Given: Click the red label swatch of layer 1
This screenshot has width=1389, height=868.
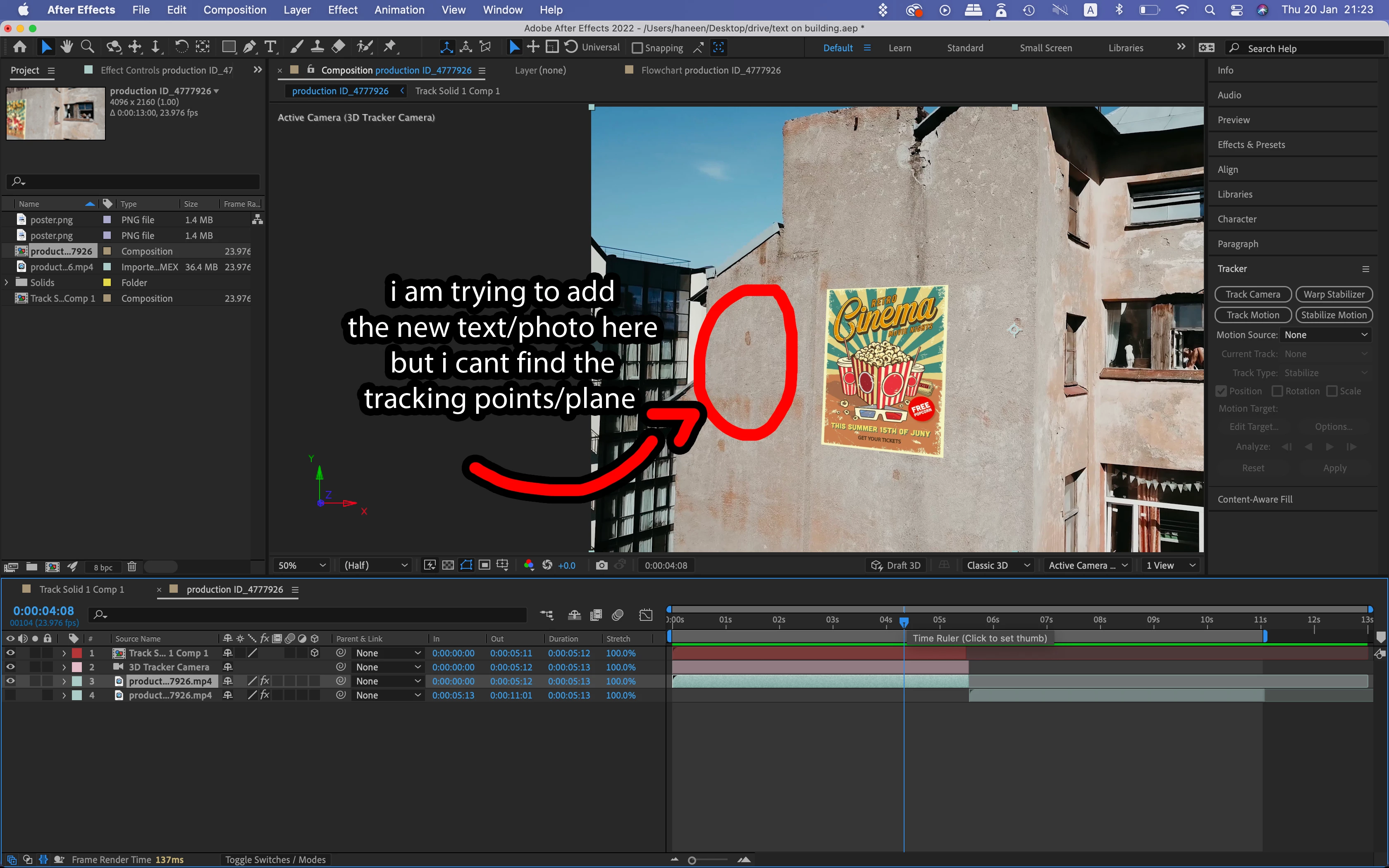Looking at the screenshot, I should (x=77, y=653).
